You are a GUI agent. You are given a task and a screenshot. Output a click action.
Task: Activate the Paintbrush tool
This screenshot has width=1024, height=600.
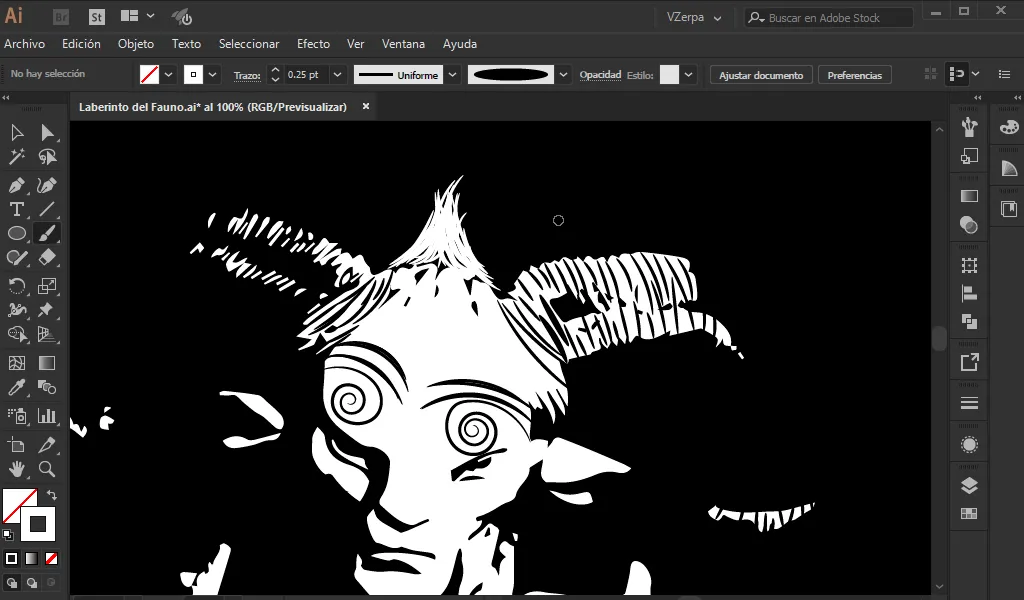47,233
